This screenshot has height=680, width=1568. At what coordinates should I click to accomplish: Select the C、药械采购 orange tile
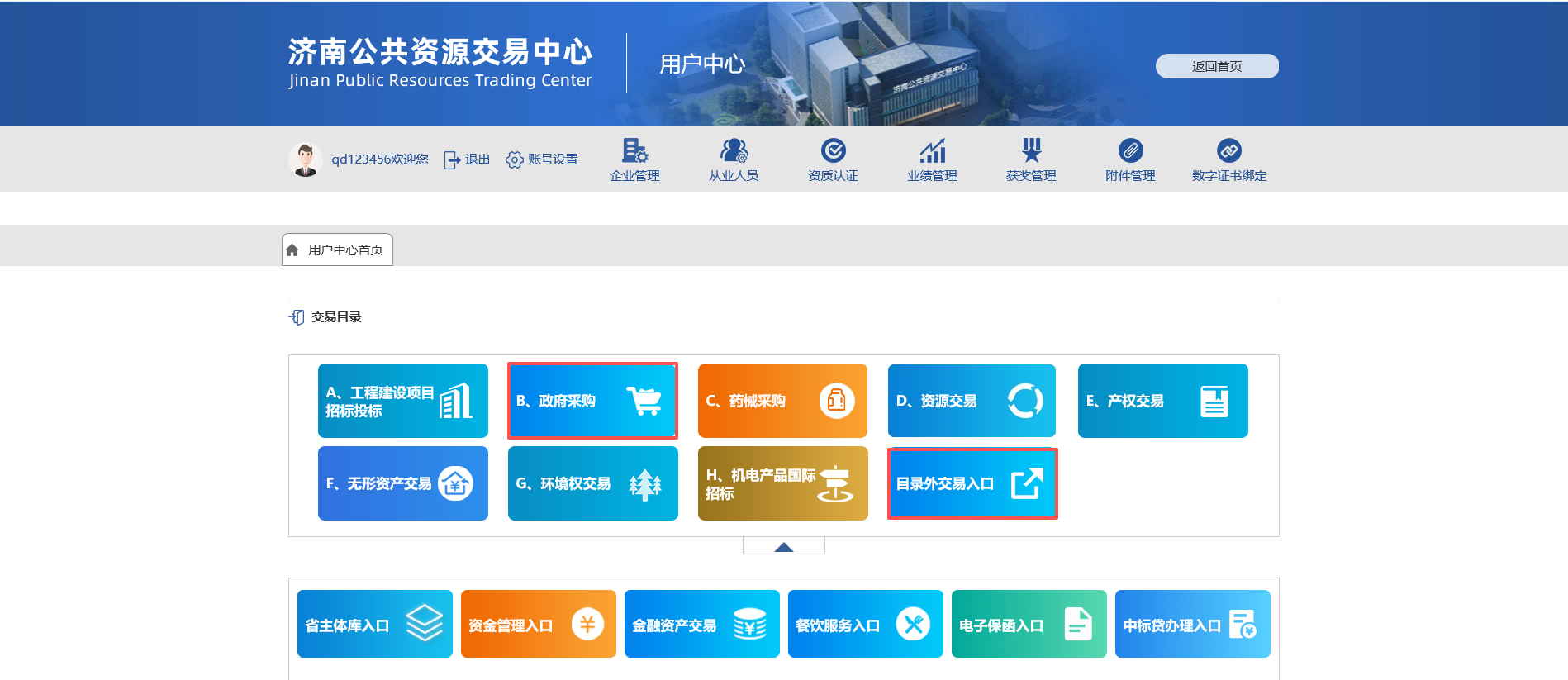[782, 401]
